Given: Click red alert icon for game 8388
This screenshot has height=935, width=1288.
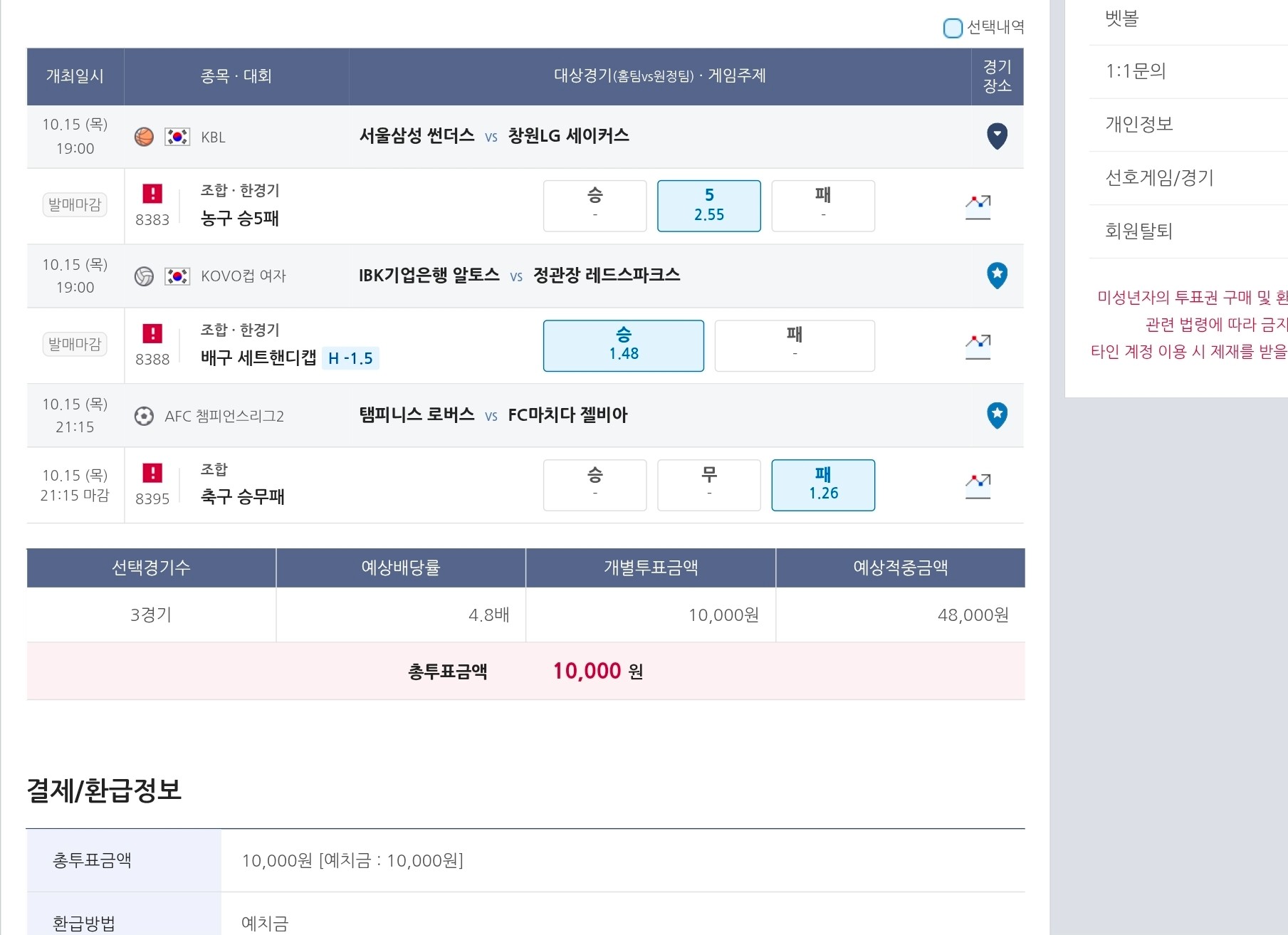Looking at the screenshot, I should click(x=152, y=333).
